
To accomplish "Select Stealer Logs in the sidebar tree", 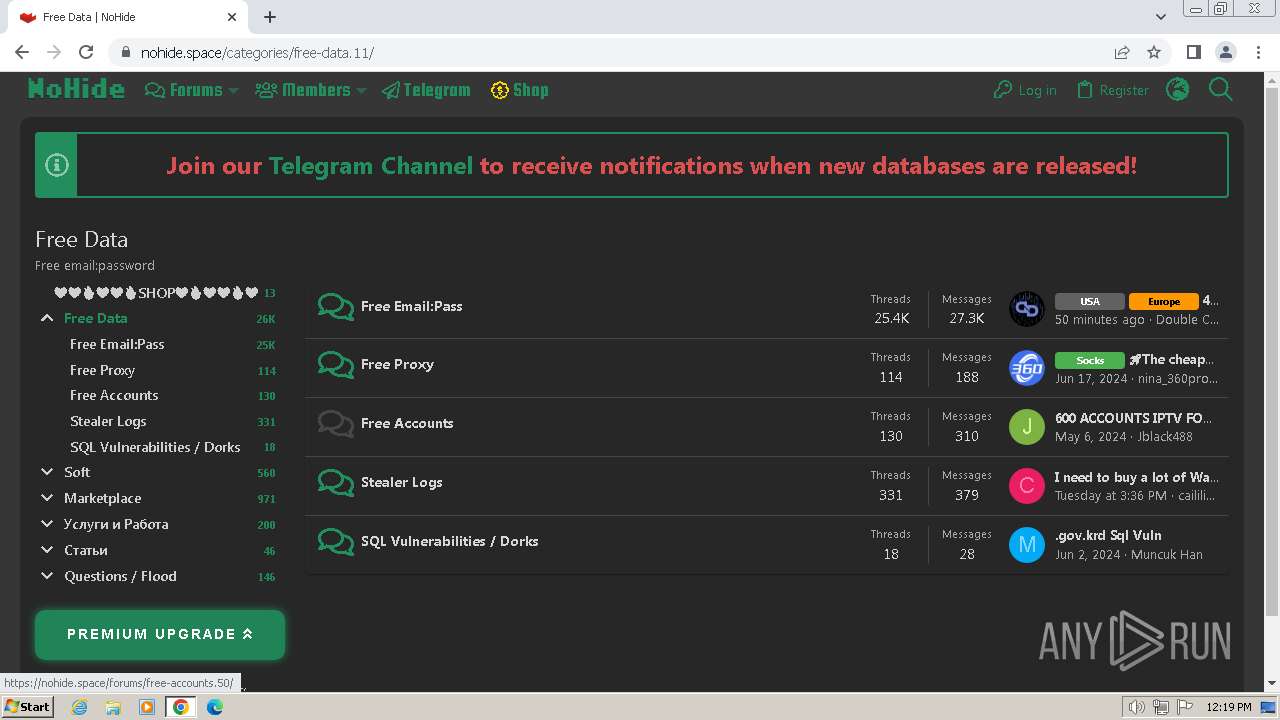I will pyautogui.click(x=108, y=421).
